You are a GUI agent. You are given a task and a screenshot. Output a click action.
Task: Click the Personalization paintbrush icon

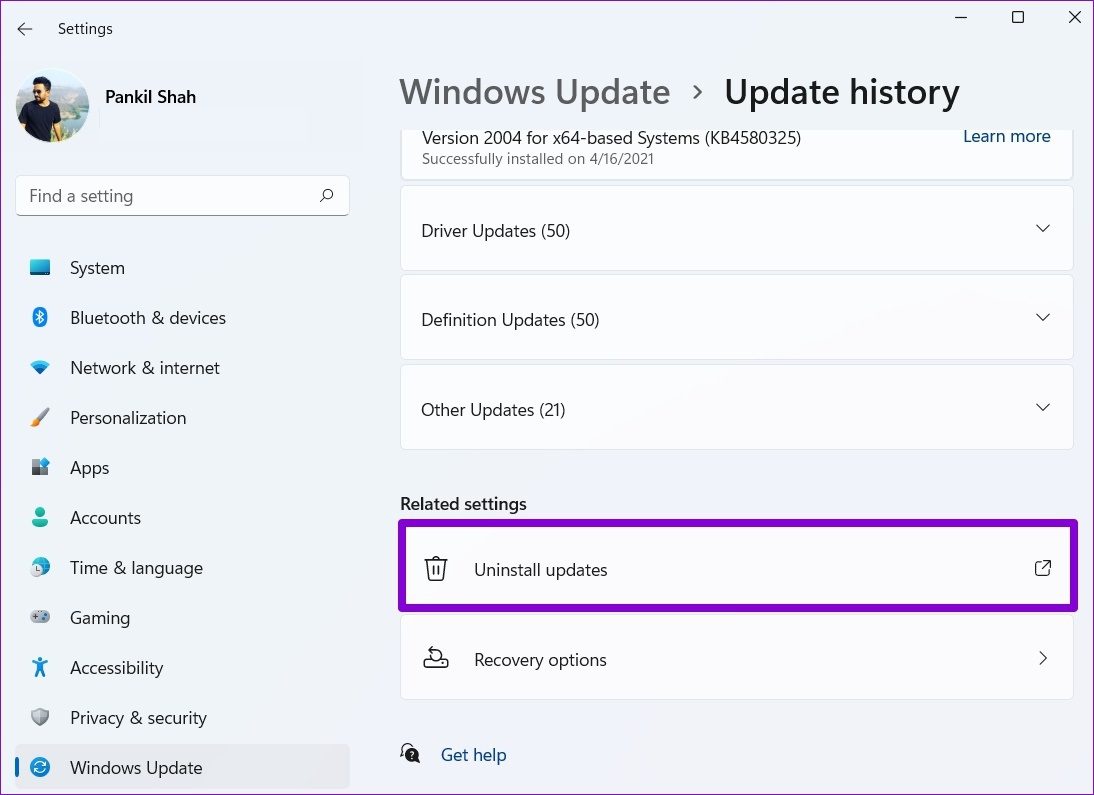click(x=40, y=418)
